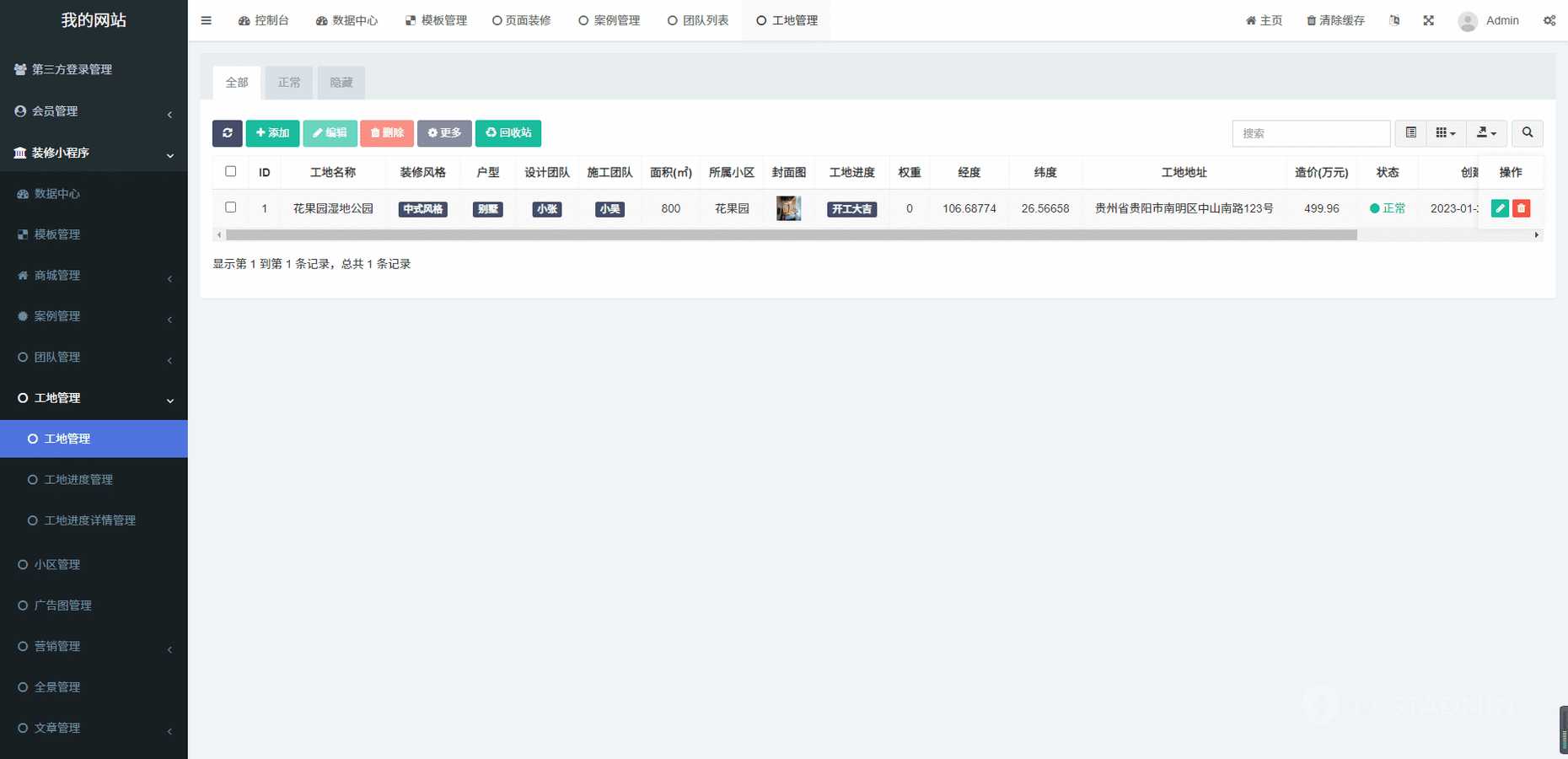This screenshot has width=1568, height=759.
Task: Click the green edit pencil icon in row
Action: [x=1500, y=208]
